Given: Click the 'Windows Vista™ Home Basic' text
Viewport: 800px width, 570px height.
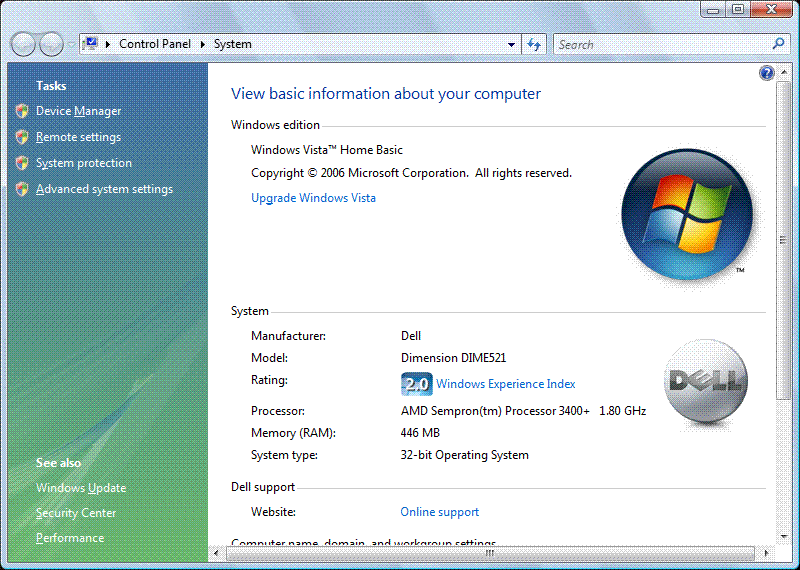Looking at the screenshot, I should pos(327,150).
